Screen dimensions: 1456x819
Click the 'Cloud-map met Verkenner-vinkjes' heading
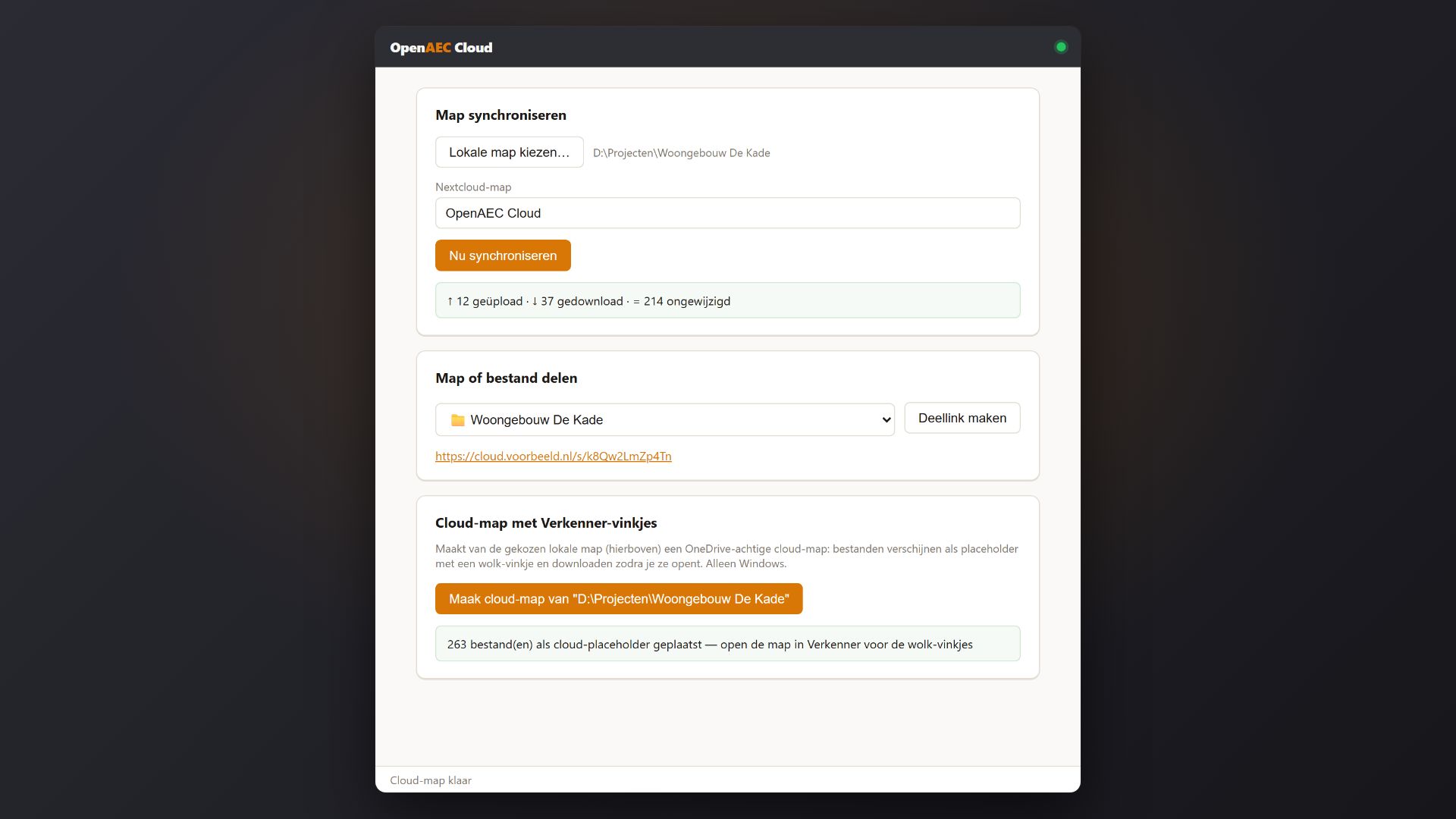pyautogui.click(x=546, y=523)
